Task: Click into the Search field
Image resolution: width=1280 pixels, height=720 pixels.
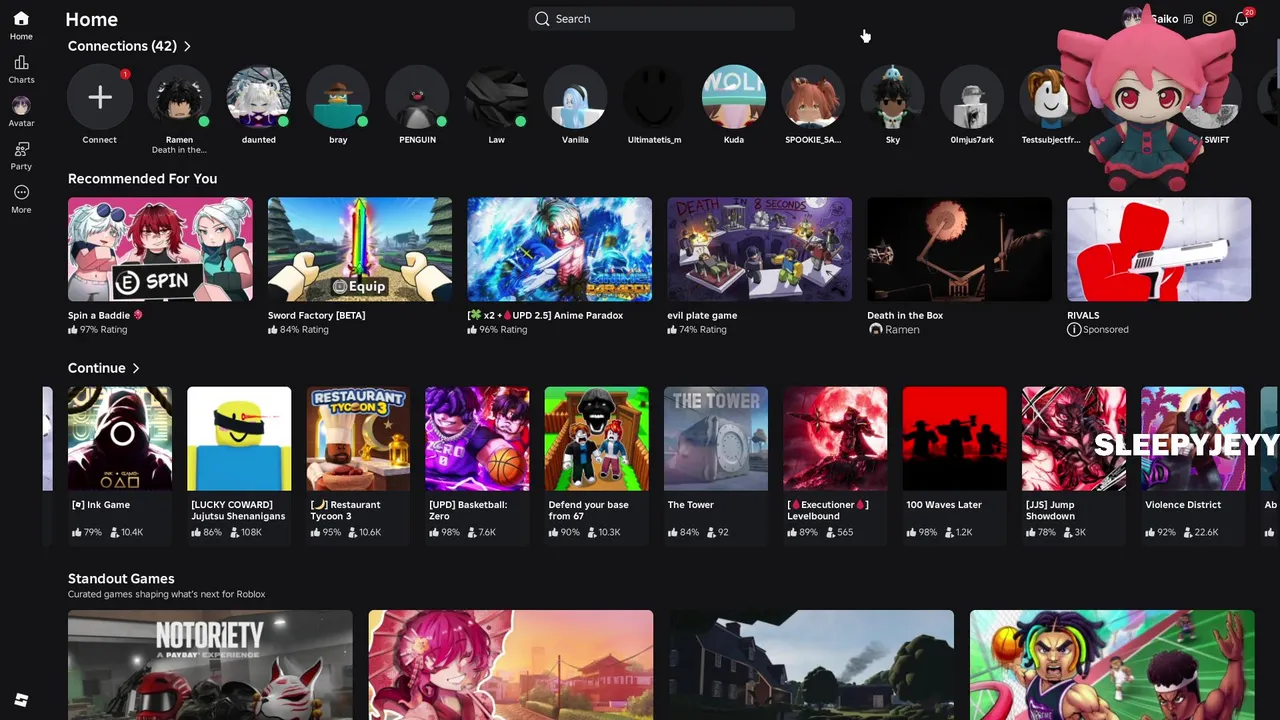Action: point(662,19)
